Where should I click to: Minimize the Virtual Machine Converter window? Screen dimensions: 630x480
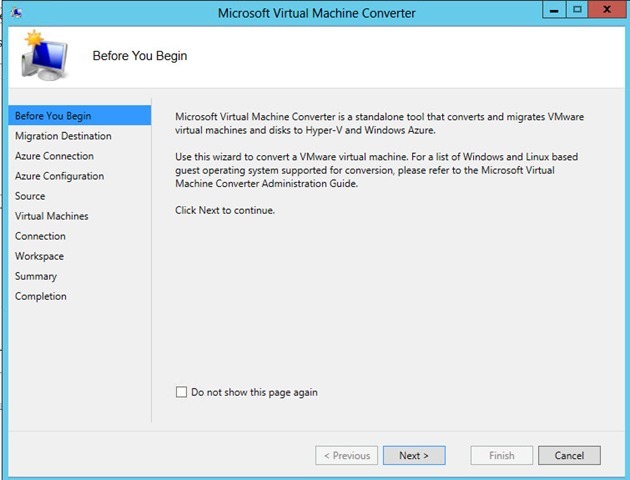(x=554, y=10)
